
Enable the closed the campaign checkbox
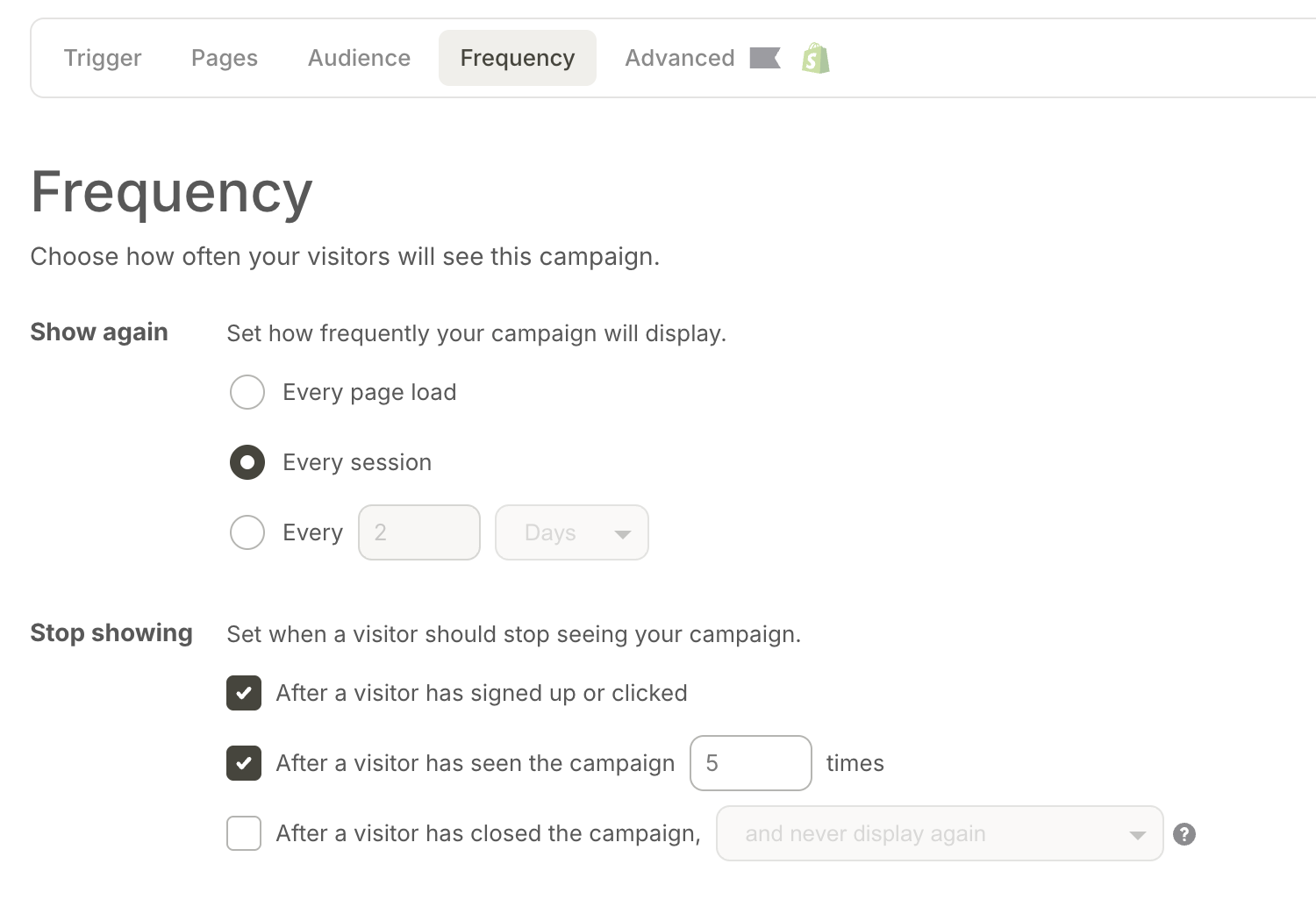pos(244,833)
